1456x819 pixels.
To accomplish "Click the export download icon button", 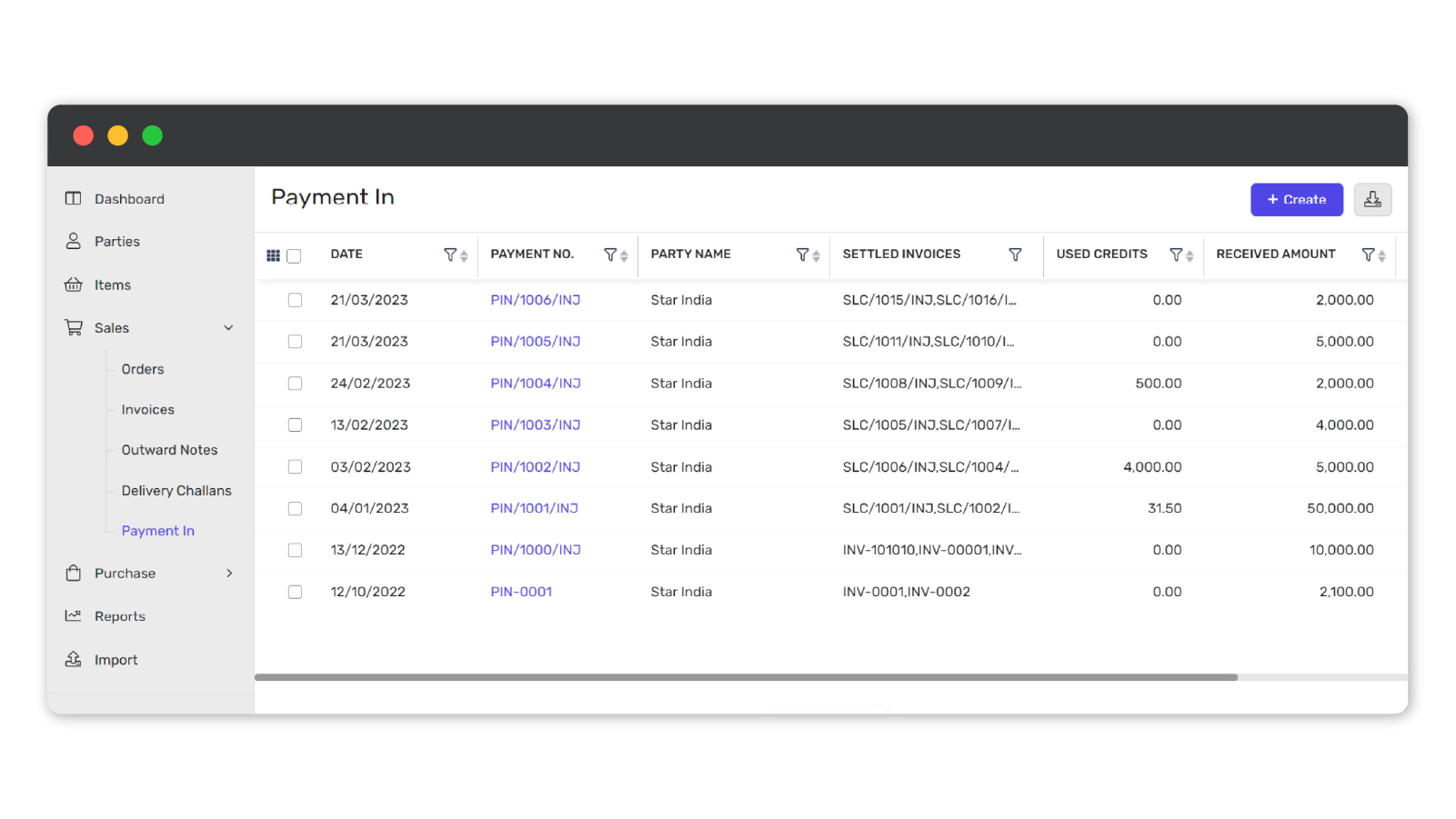I will tap(1372, 199).
